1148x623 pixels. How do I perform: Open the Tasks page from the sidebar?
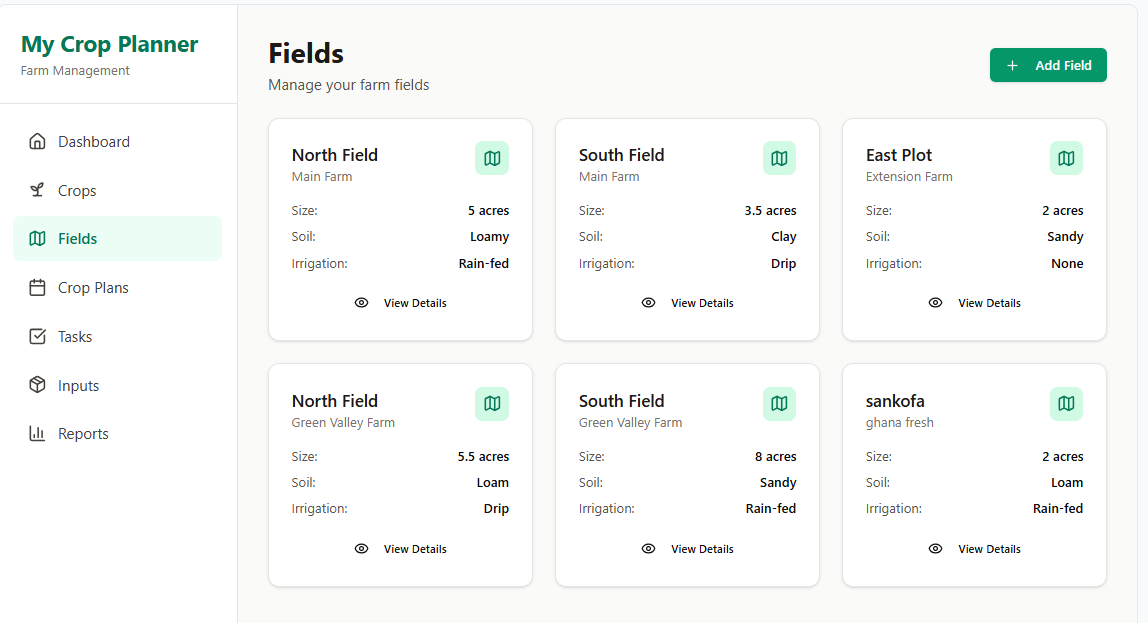(117, 337)
